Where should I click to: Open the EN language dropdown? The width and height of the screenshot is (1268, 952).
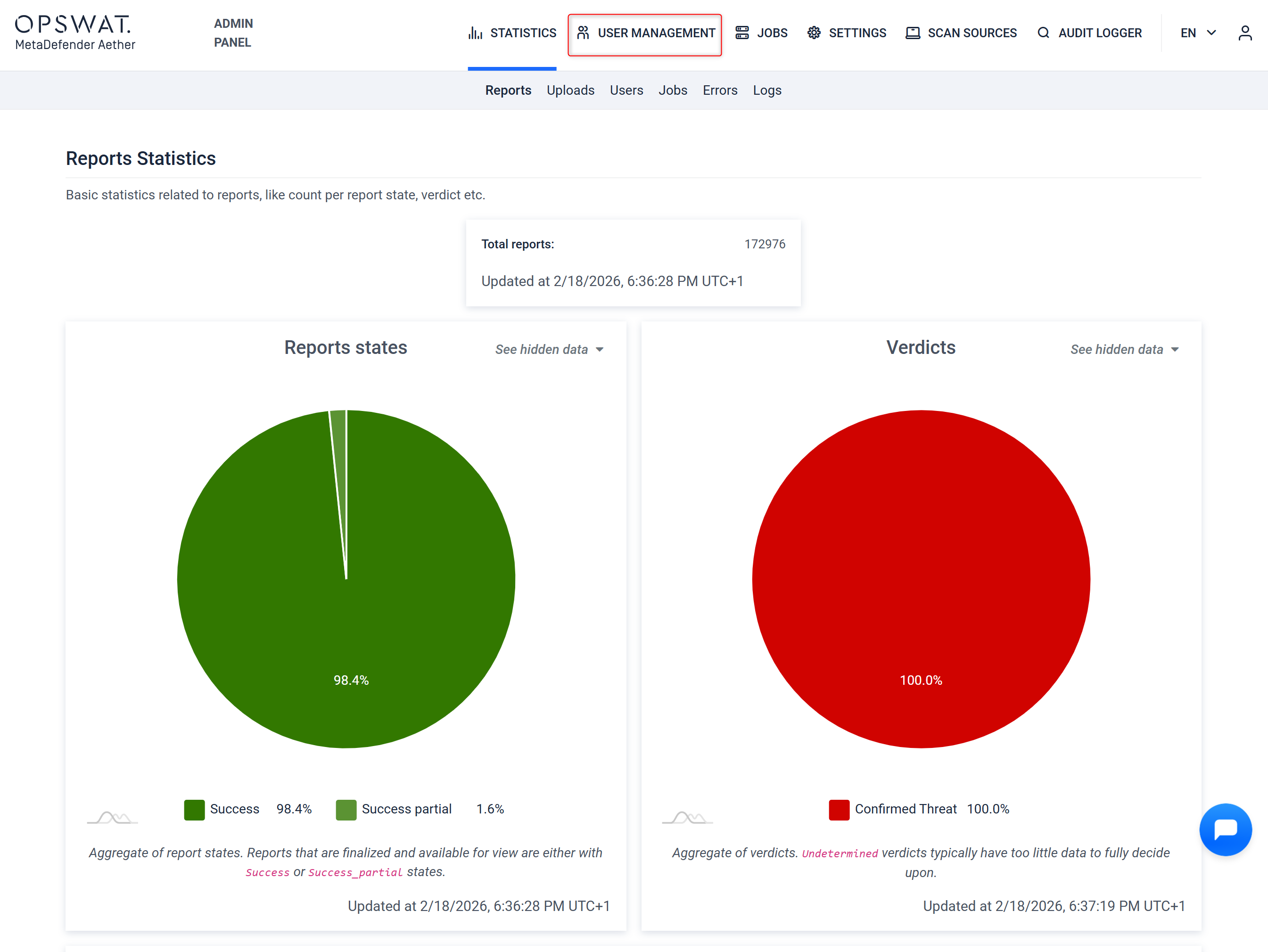1197,33
